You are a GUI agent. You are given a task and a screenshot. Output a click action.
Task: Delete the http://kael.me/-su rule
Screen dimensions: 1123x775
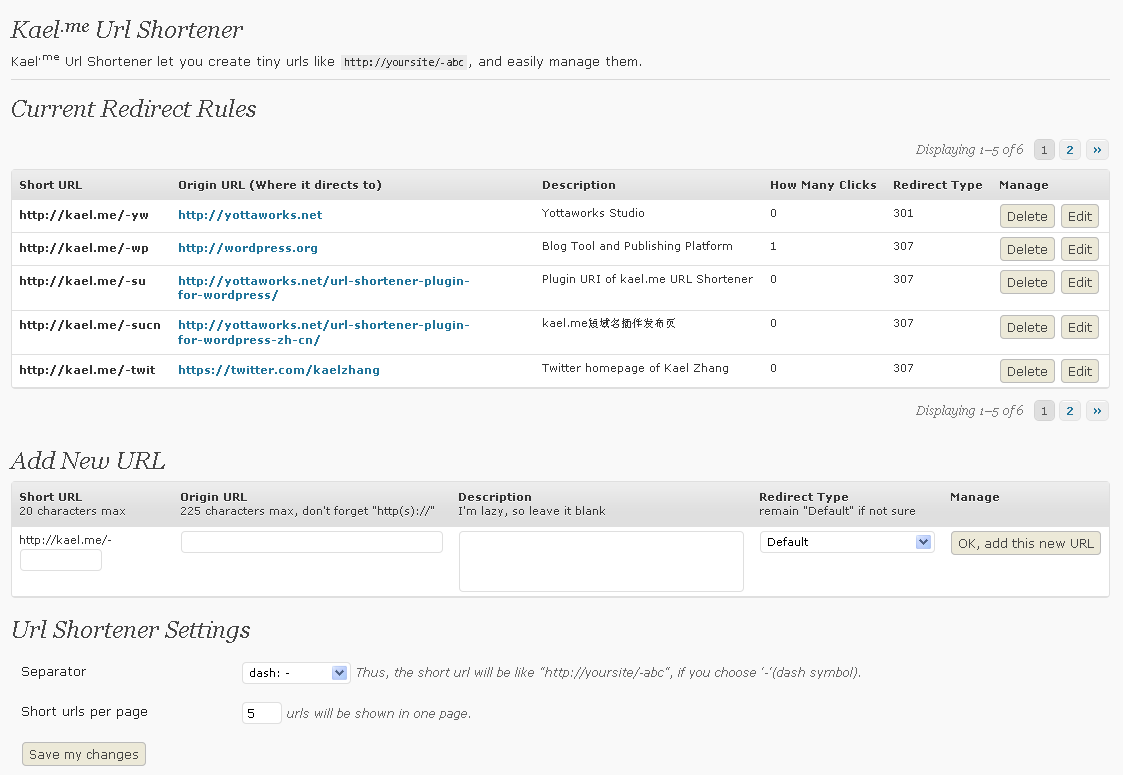click(1026, 282)
